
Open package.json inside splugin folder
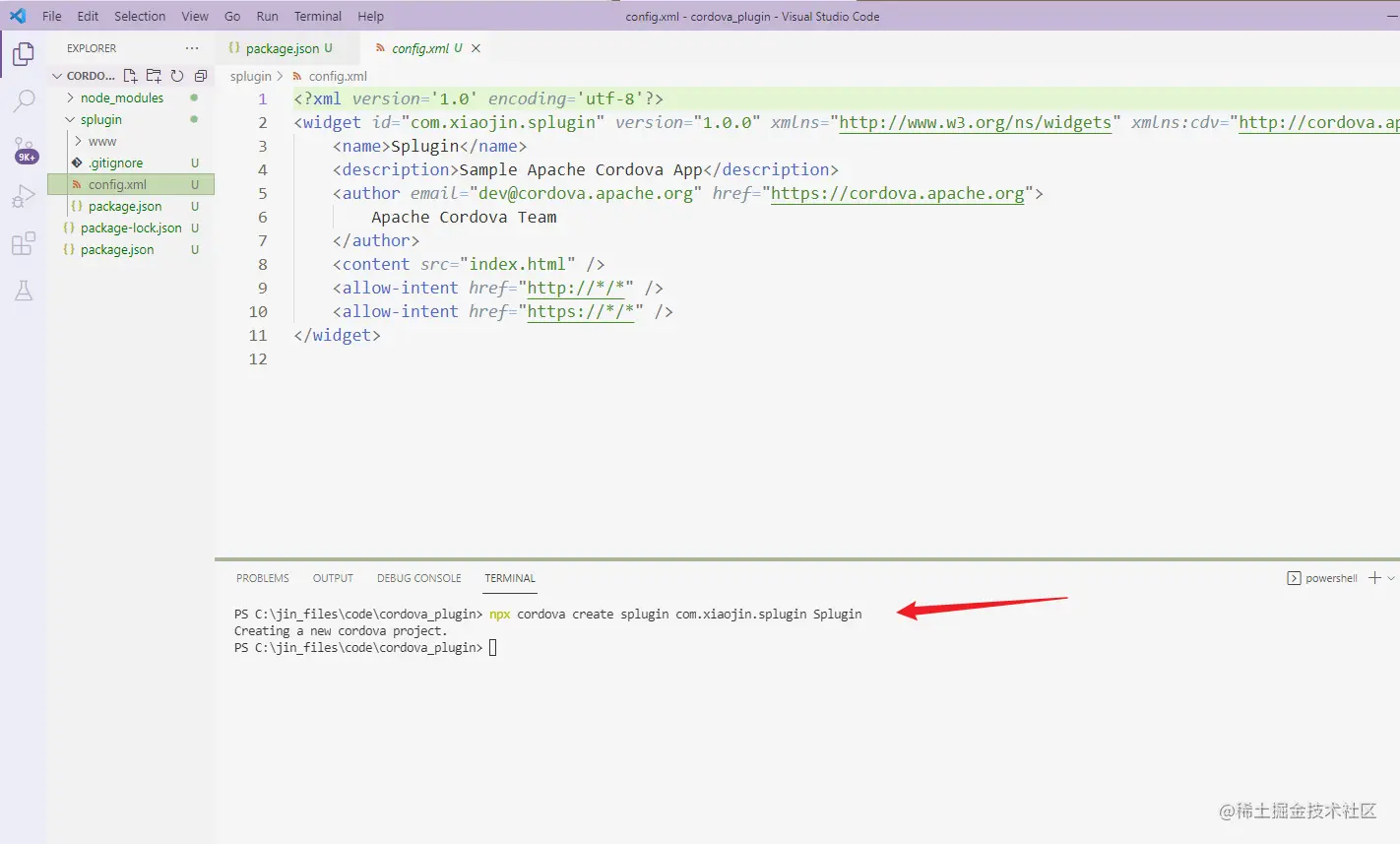click(x=125, y=206)
